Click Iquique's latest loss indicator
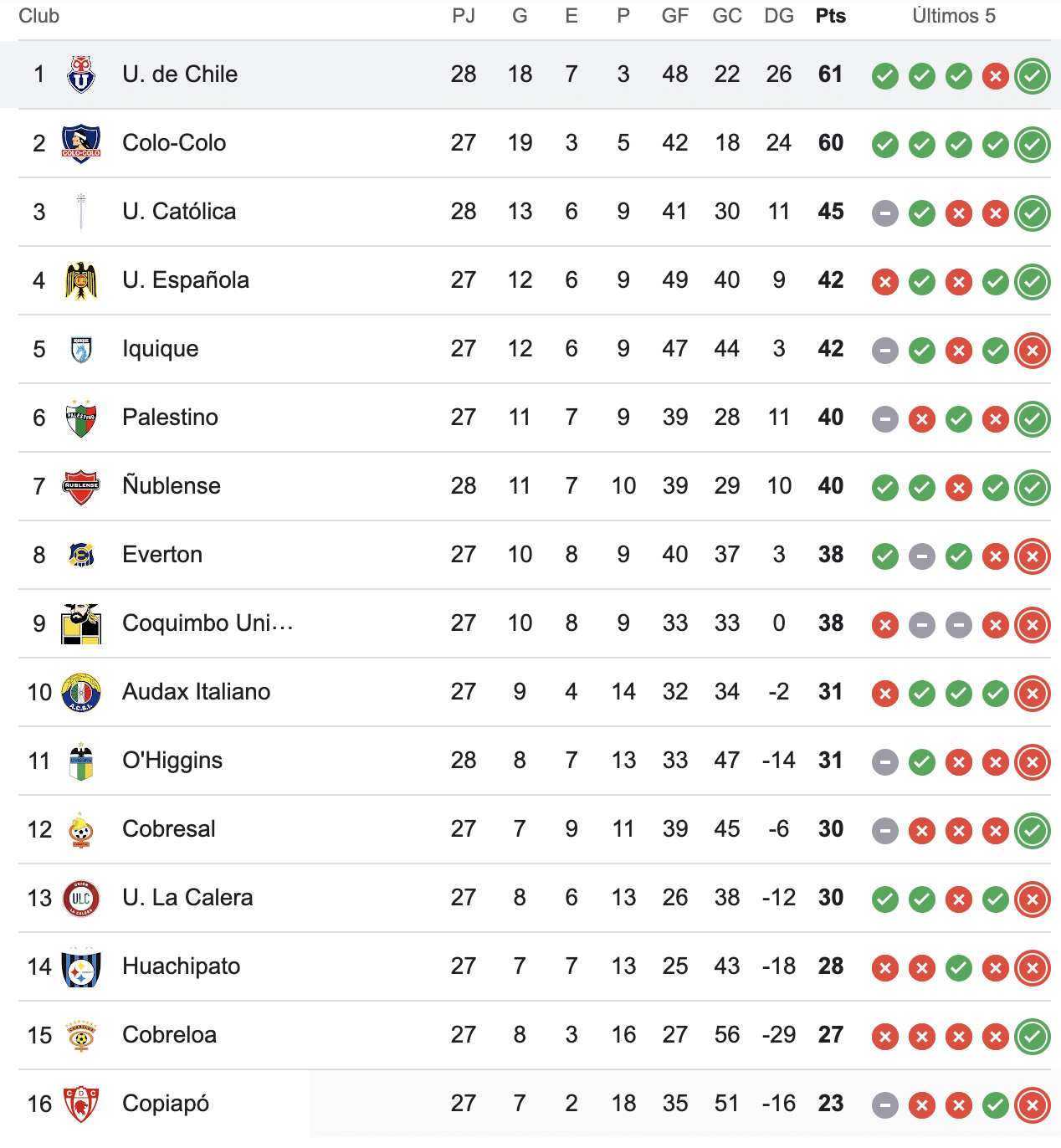The image size is (1061, 1148). pyautogui.click(x=1032, y=351)
